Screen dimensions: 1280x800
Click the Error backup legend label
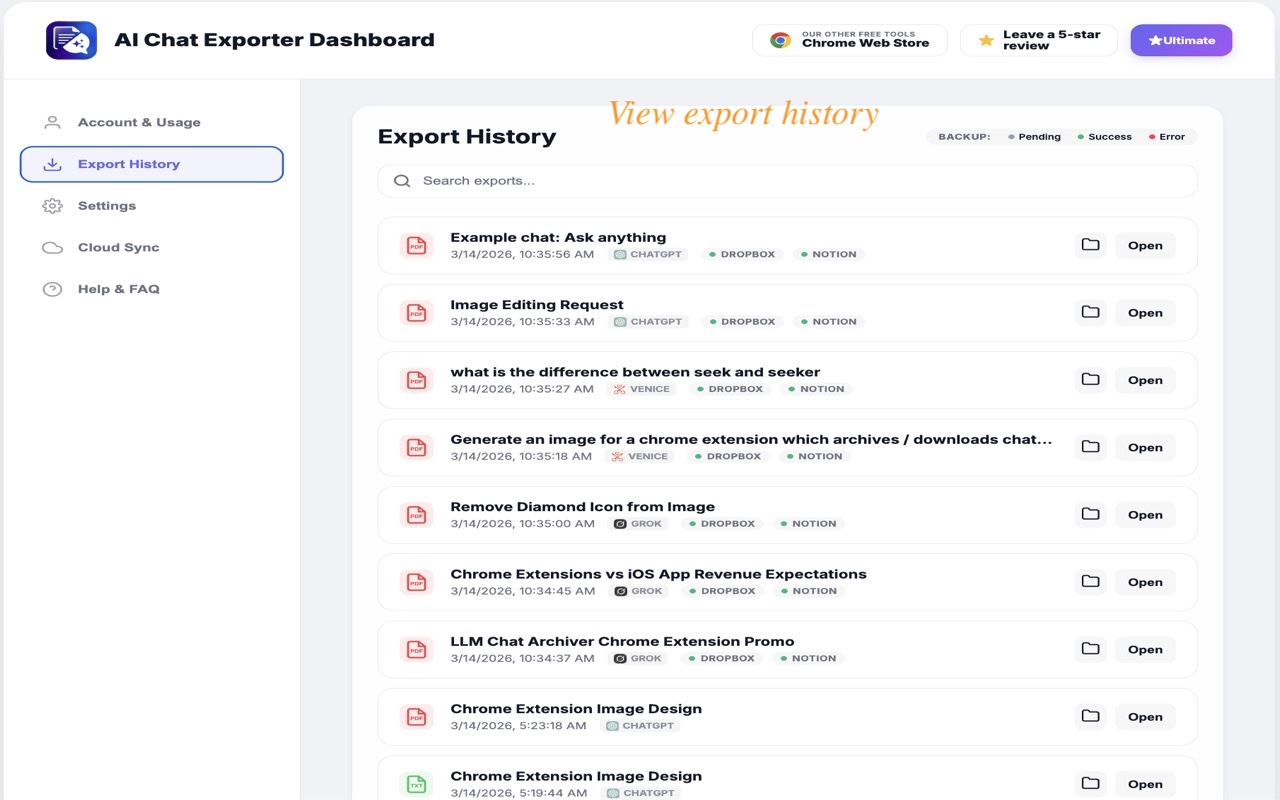click(x=1172, y=137)
